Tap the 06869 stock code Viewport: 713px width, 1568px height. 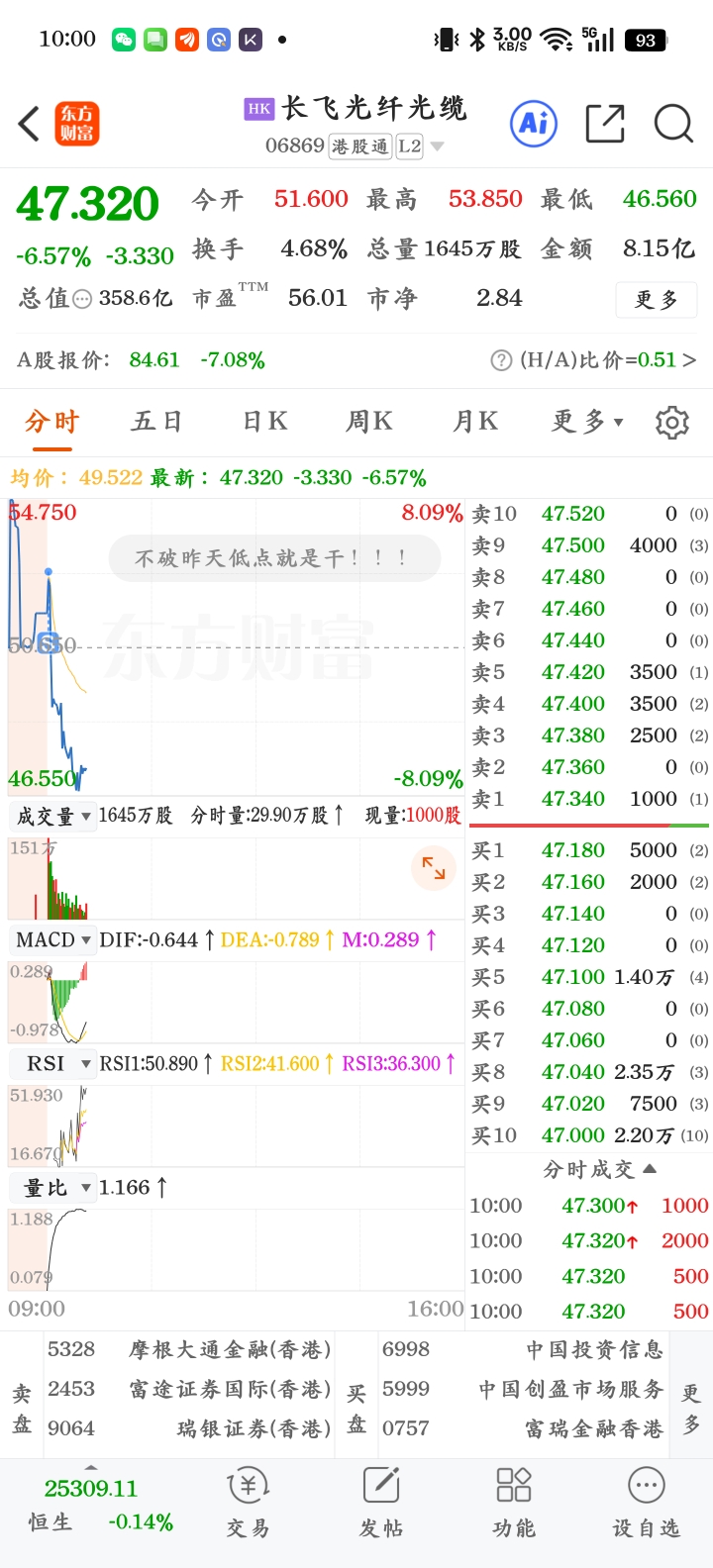[295, 147]
